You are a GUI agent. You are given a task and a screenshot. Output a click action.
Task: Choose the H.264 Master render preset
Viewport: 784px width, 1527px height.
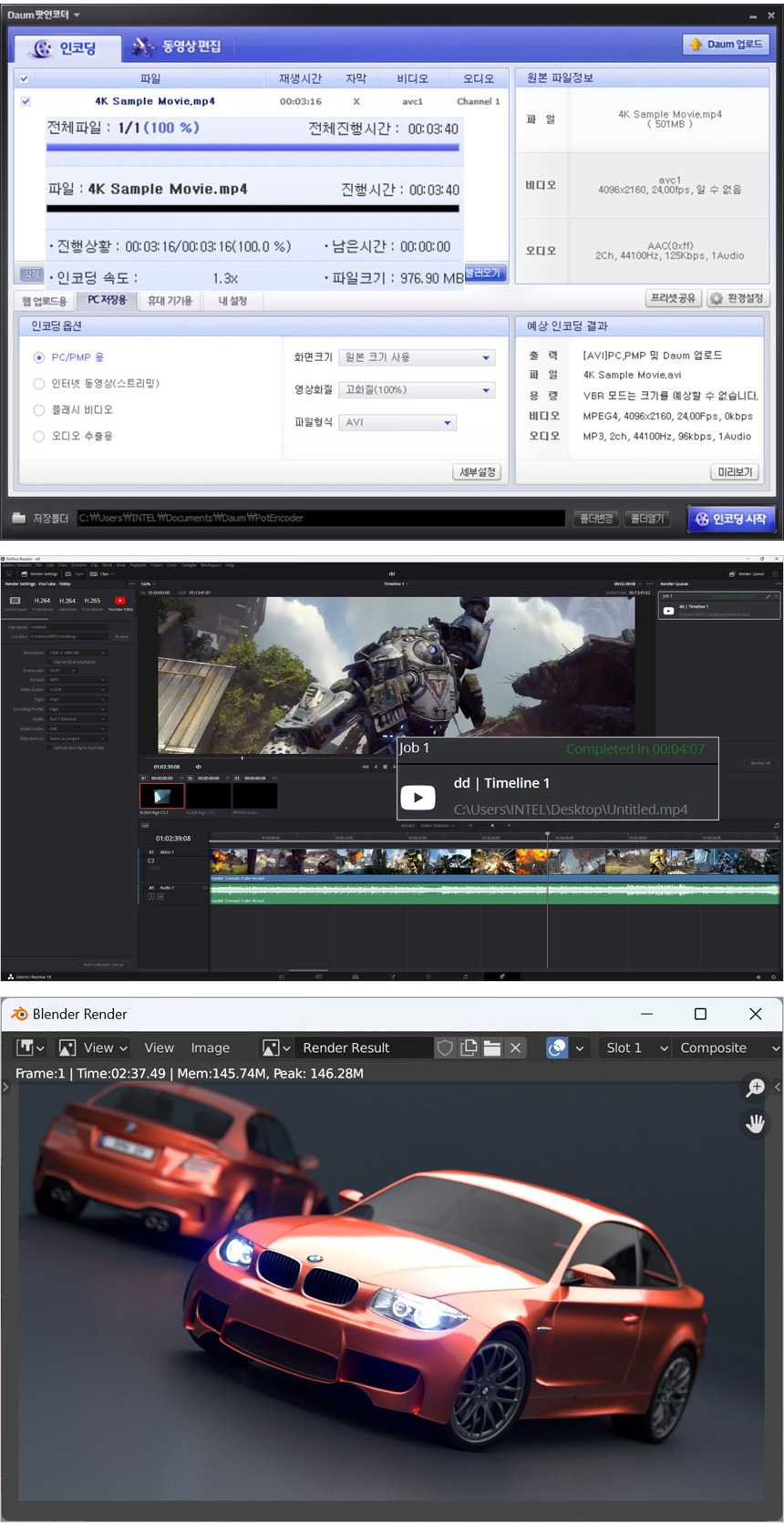(x=42, y=603)
